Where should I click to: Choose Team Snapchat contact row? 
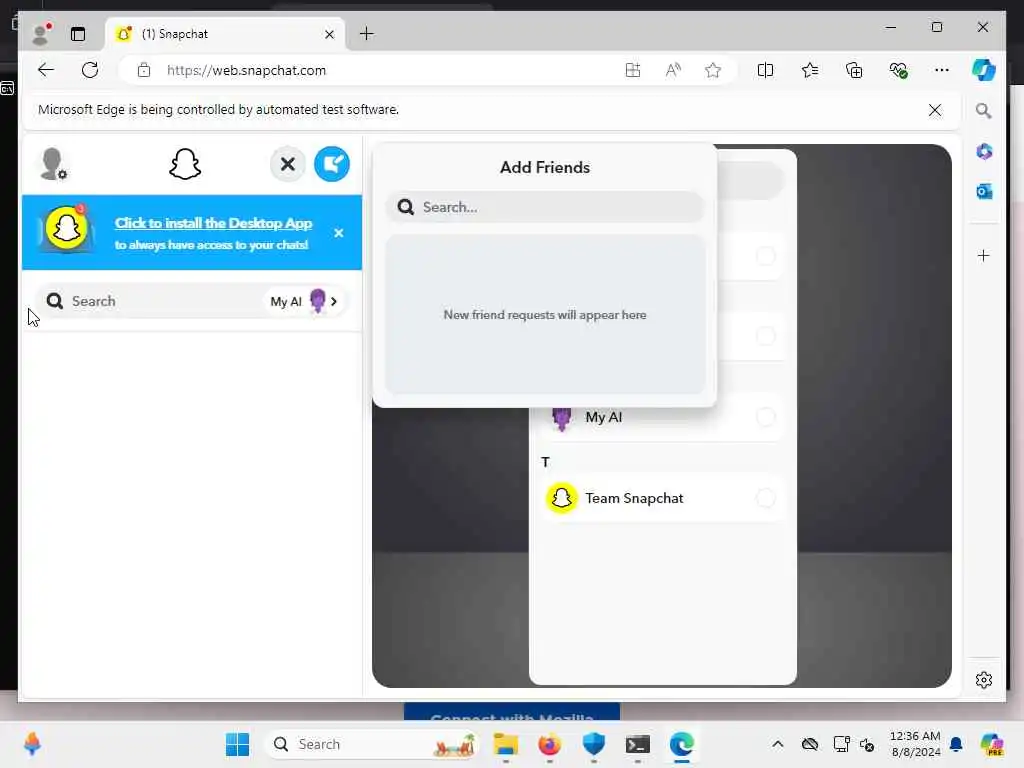(662, 498)
